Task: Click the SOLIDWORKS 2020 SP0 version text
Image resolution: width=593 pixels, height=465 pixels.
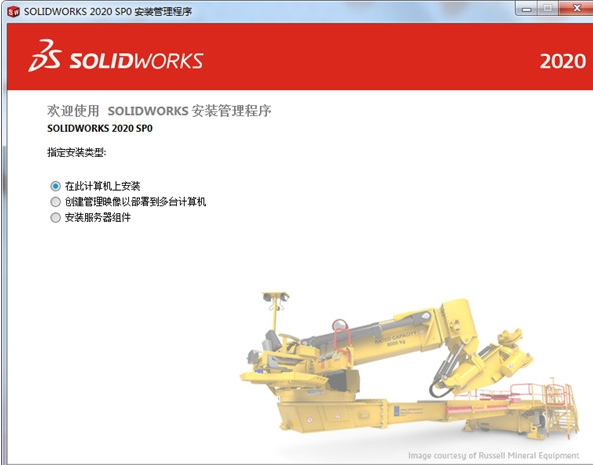Action: point(100,129)
